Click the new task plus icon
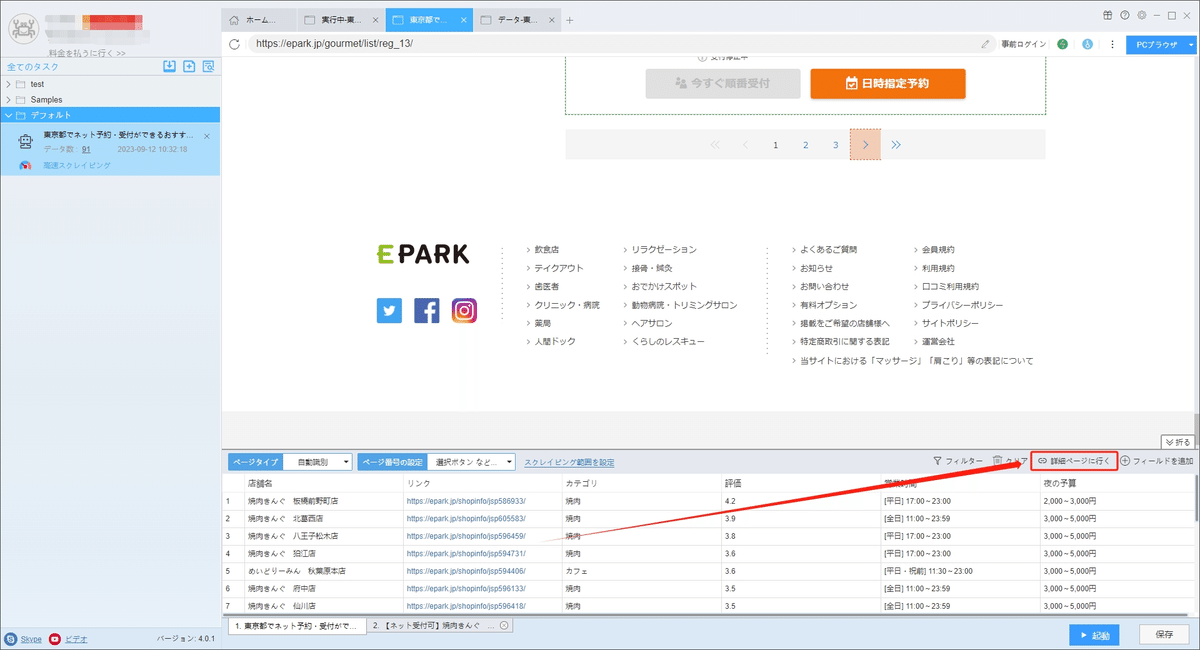 (189, 67)
